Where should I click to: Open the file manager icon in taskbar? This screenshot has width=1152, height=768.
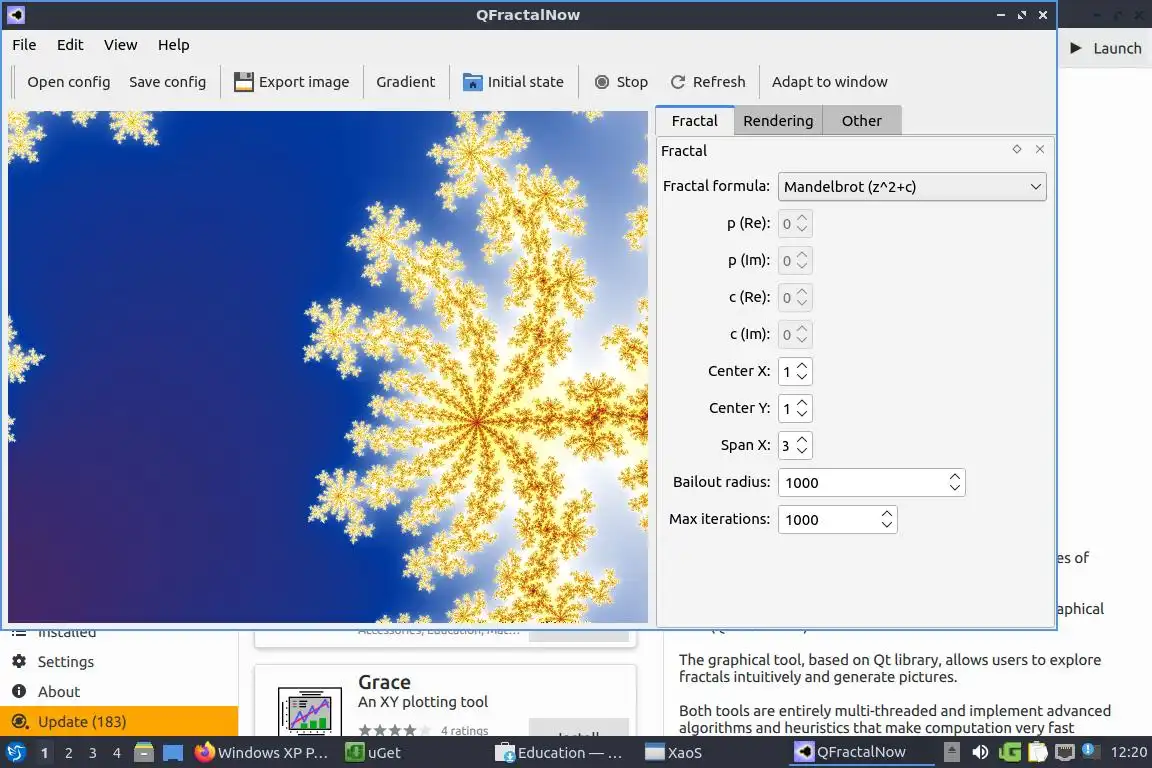[144, 752]
